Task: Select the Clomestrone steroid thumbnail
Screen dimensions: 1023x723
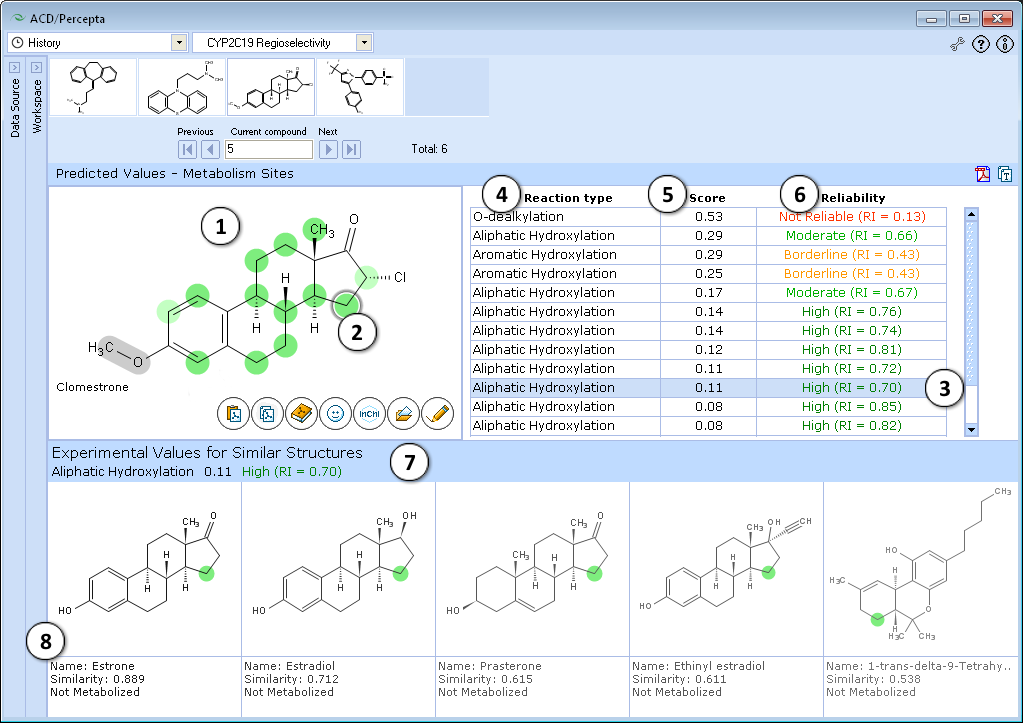Action: [271, 87]
